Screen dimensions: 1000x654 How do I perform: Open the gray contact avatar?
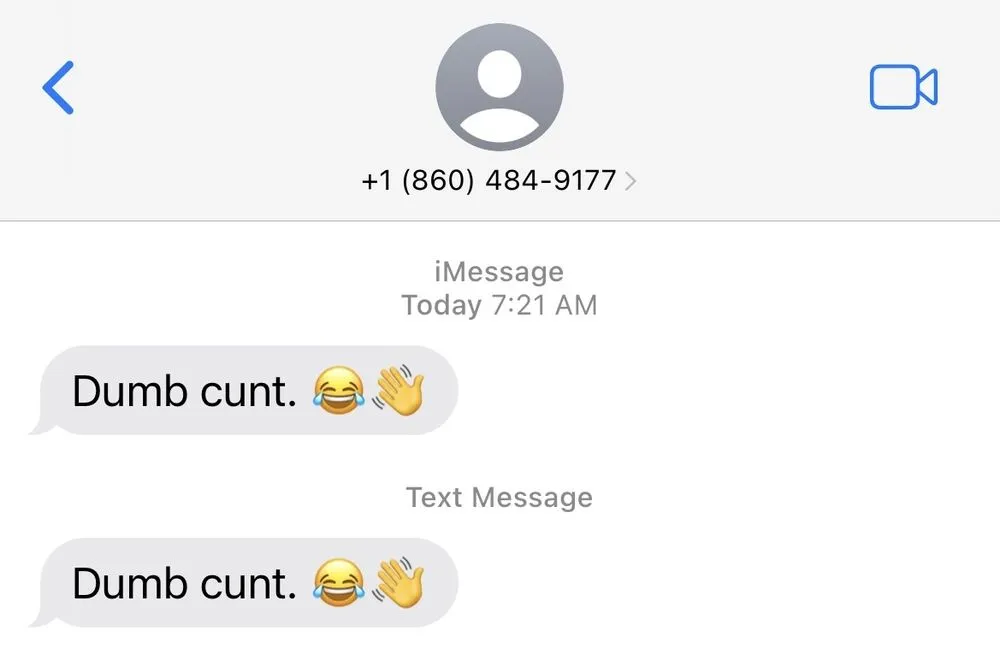pos(499,87)
